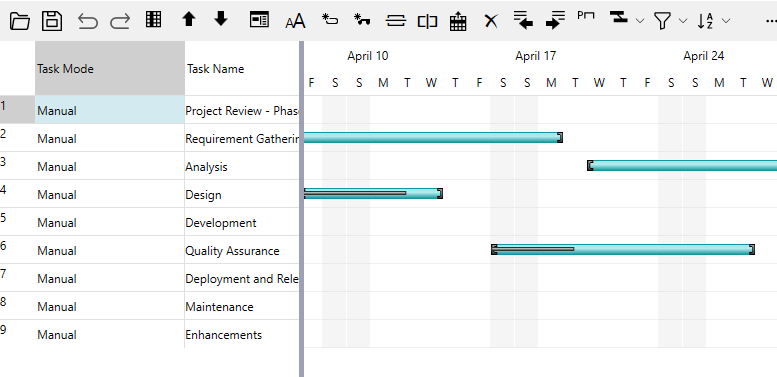Click the April 17 timeline header

coord(536,56)
